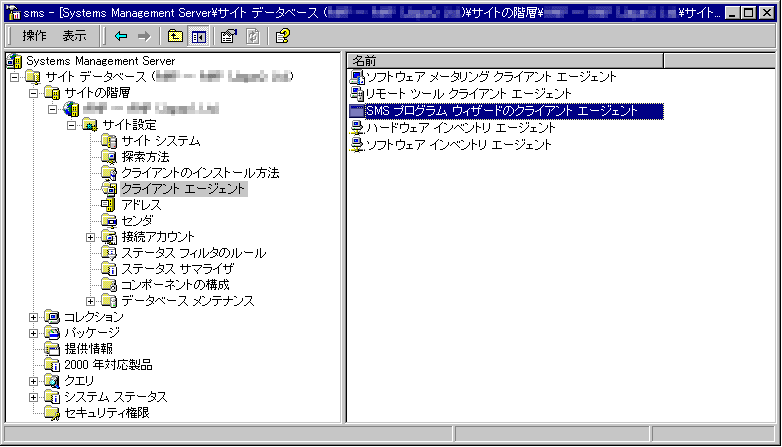This screenshot has width=782, height=447.
Task: Collapse the サイト データベース node
Action: (14, 77)
